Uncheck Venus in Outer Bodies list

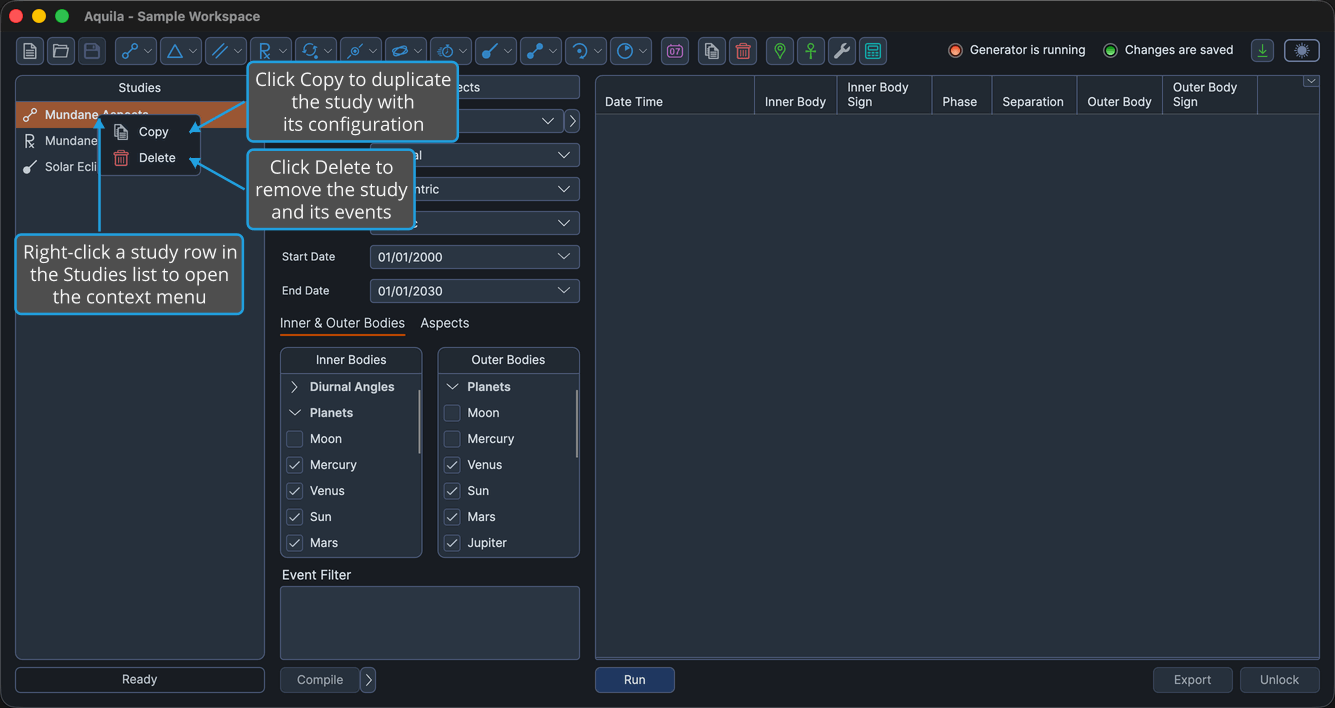coord(452,465)
